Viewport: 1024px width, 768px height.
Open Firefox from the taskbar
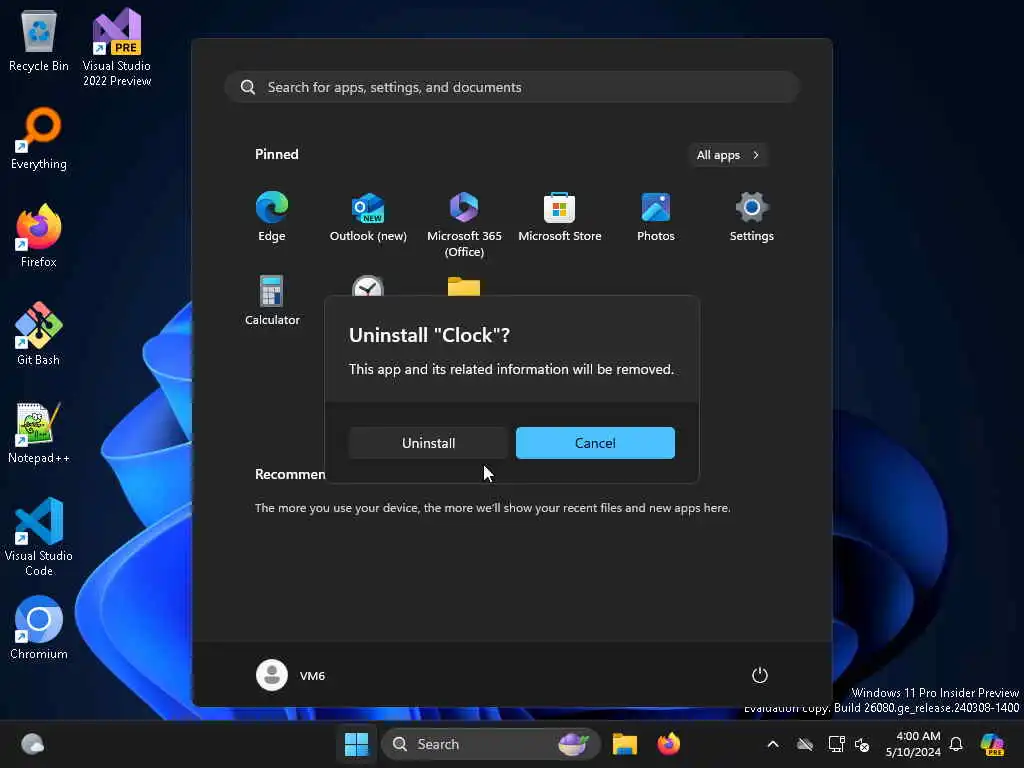[669, 744]
